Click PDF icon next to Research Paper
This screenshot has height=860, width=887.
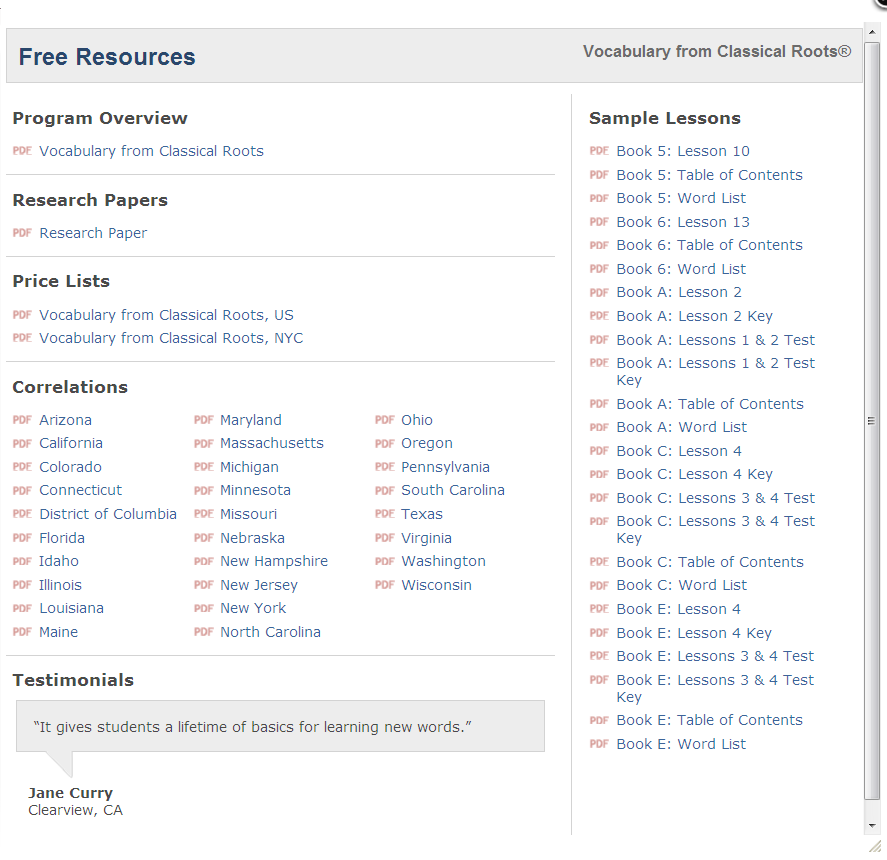pyautogui.click(x=22, y=233)
